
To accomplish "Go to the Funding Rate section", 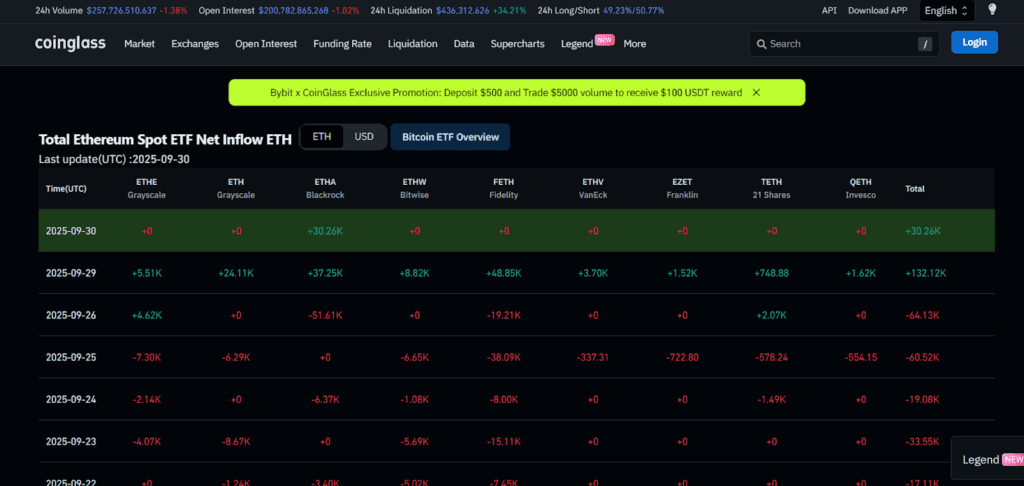I will [342, 44].
